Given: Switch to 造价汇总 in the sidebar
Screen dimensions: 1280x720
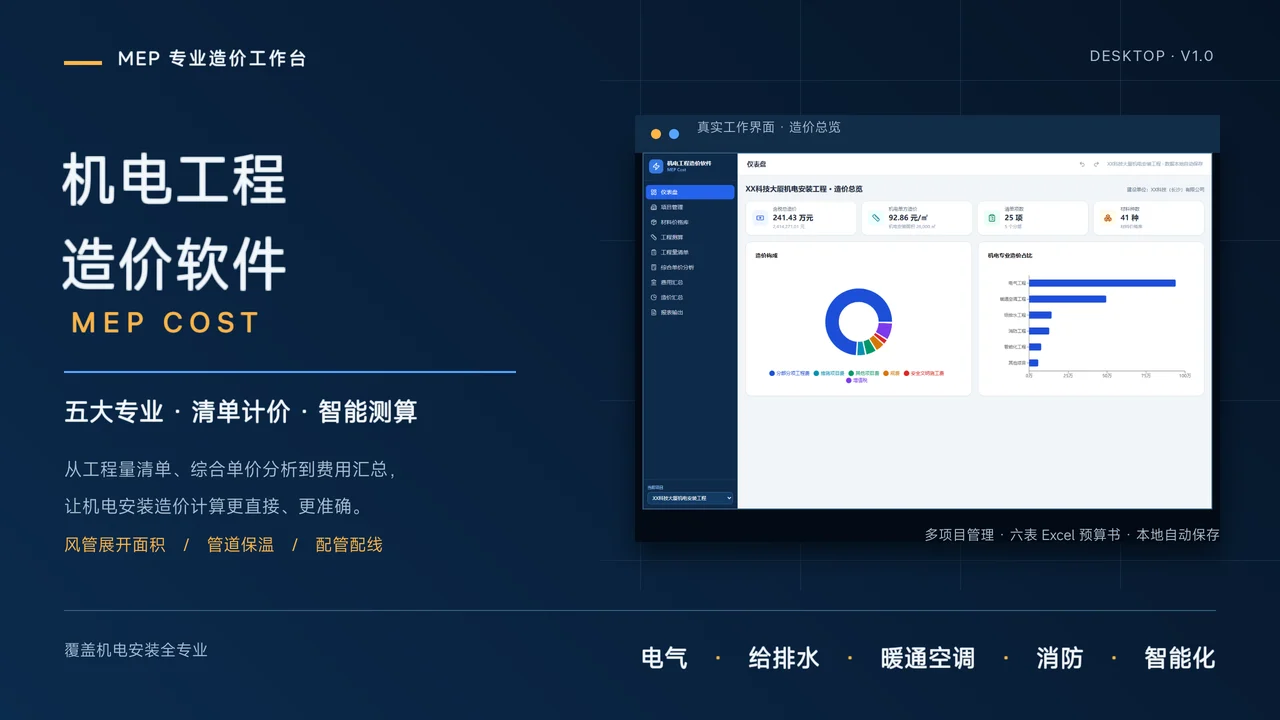Looking at the screenshot, I should (690, 297).
